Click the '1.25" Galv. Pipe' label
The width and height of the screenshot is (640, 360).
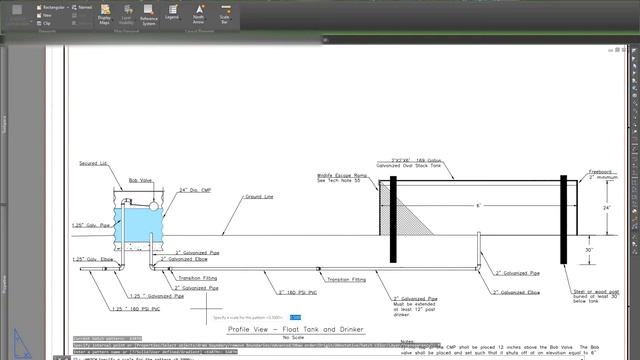91,225
